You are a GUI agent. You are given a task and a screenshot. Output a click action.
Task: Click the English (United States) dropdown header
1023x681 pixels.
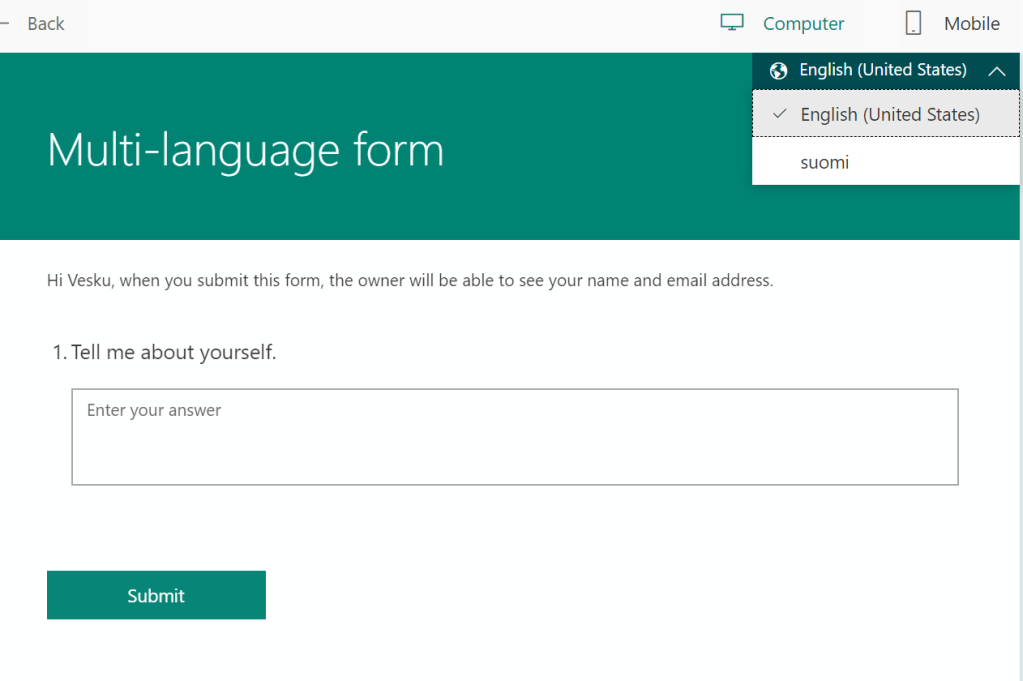coord(882,70)
